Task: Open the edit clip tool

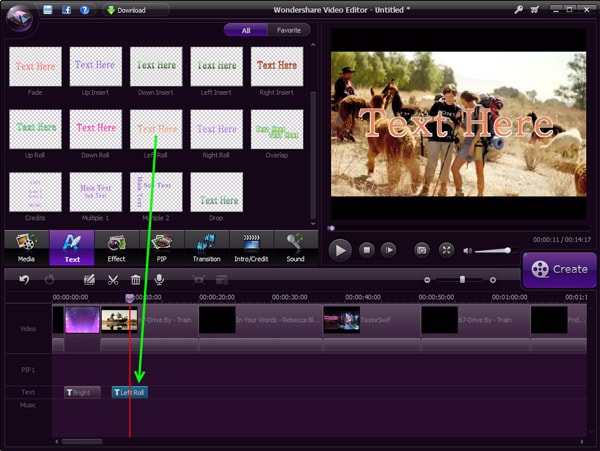Action: (89, 280)
